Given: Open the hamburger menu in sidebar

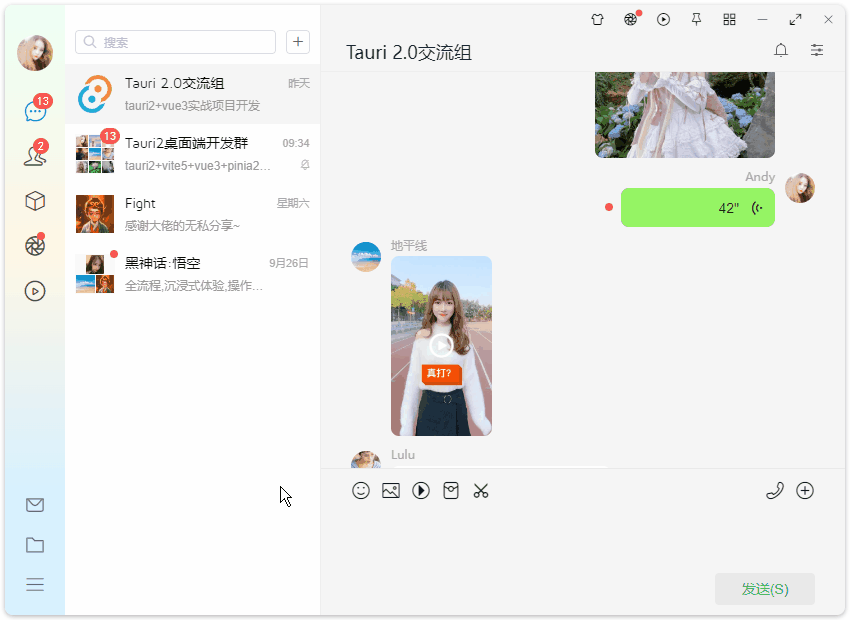Looking at the screenshot, I should click(35, 585).
